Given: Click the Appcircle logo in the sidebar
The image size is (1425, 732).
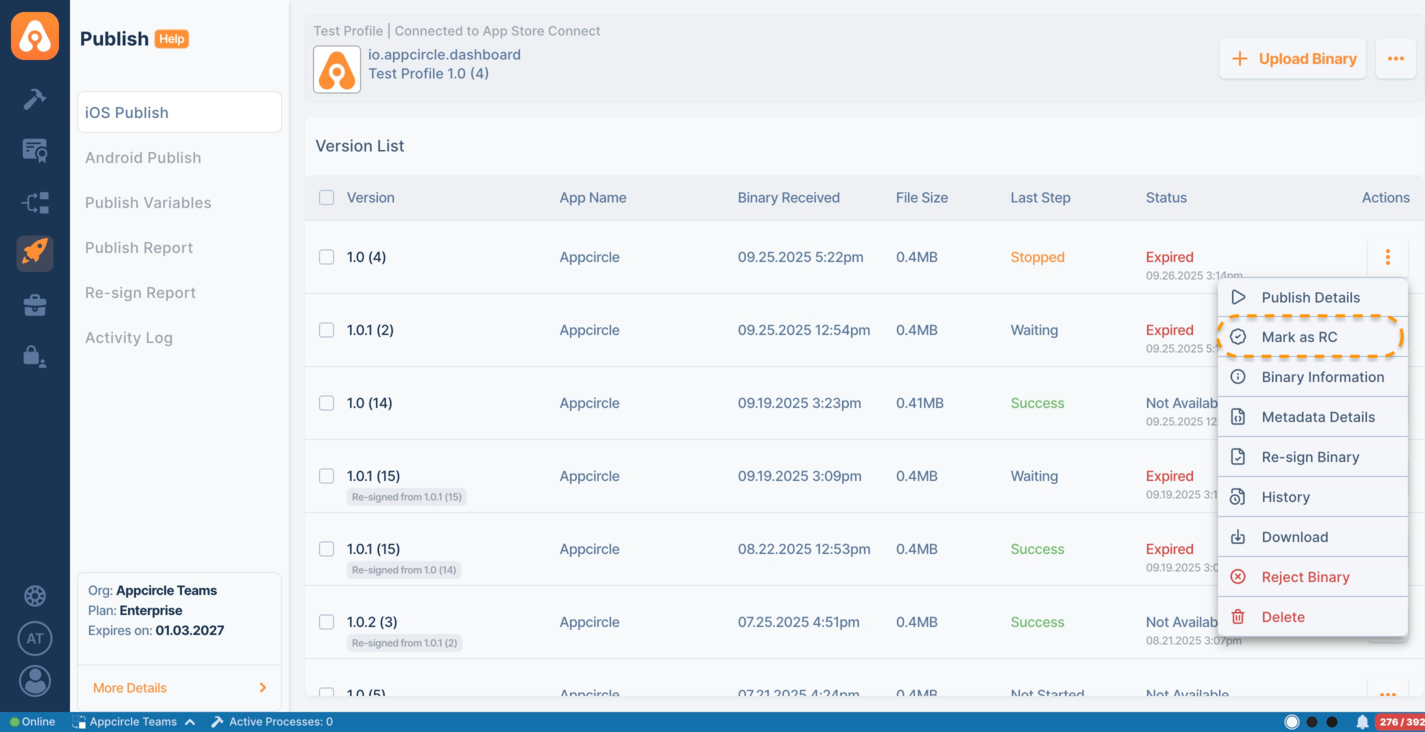Looking at the screenshot, I should pos(35,37).
